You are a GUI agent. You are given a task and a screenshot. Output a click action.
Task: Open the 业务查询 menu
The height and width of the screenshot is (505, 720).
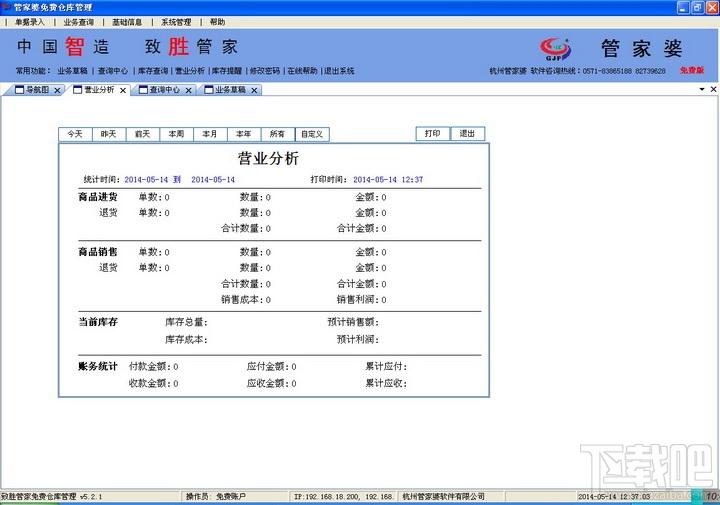pos(79,22)
